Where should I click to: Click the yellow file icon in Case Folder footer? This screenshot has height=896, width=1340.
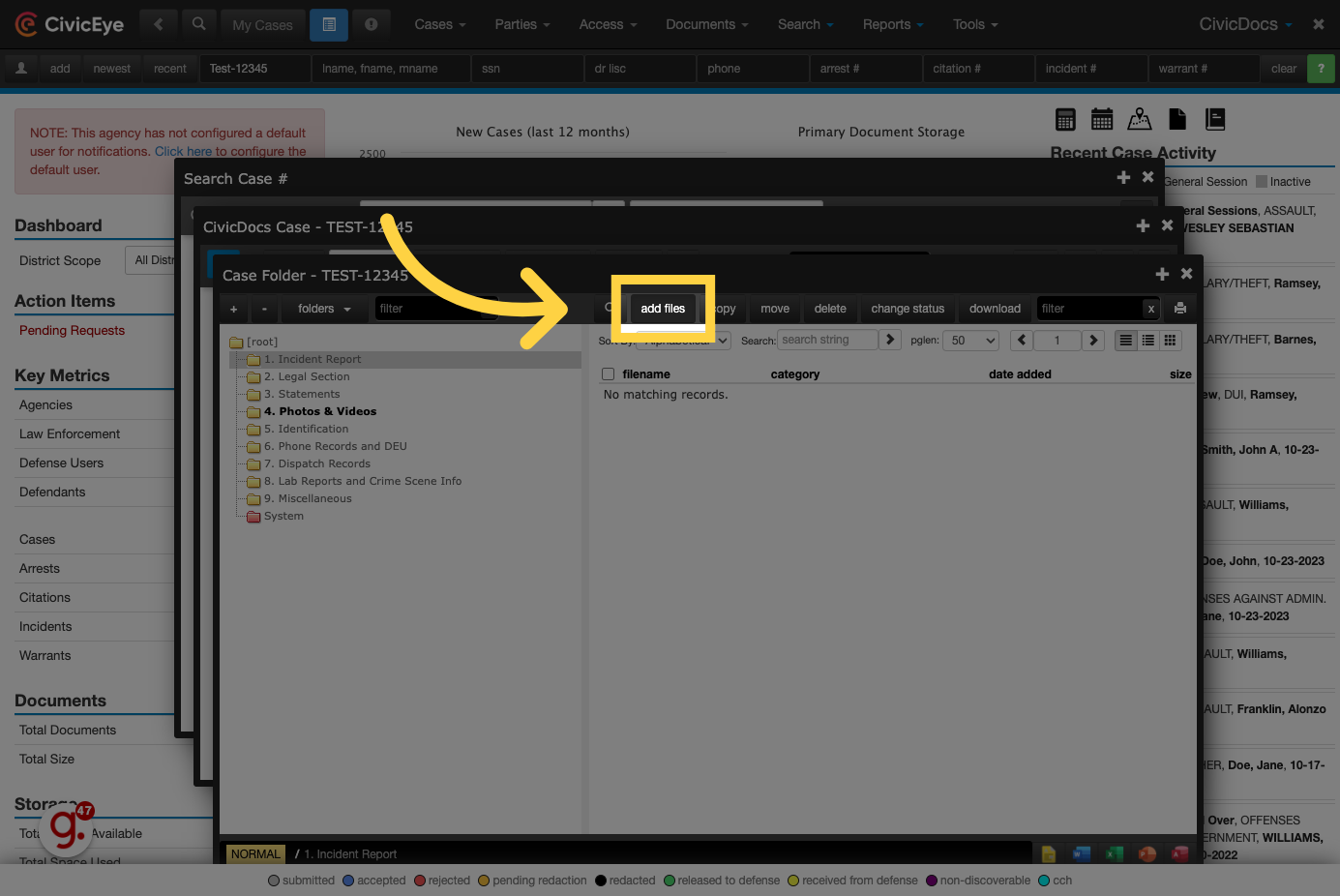[x=1049, y=853]
